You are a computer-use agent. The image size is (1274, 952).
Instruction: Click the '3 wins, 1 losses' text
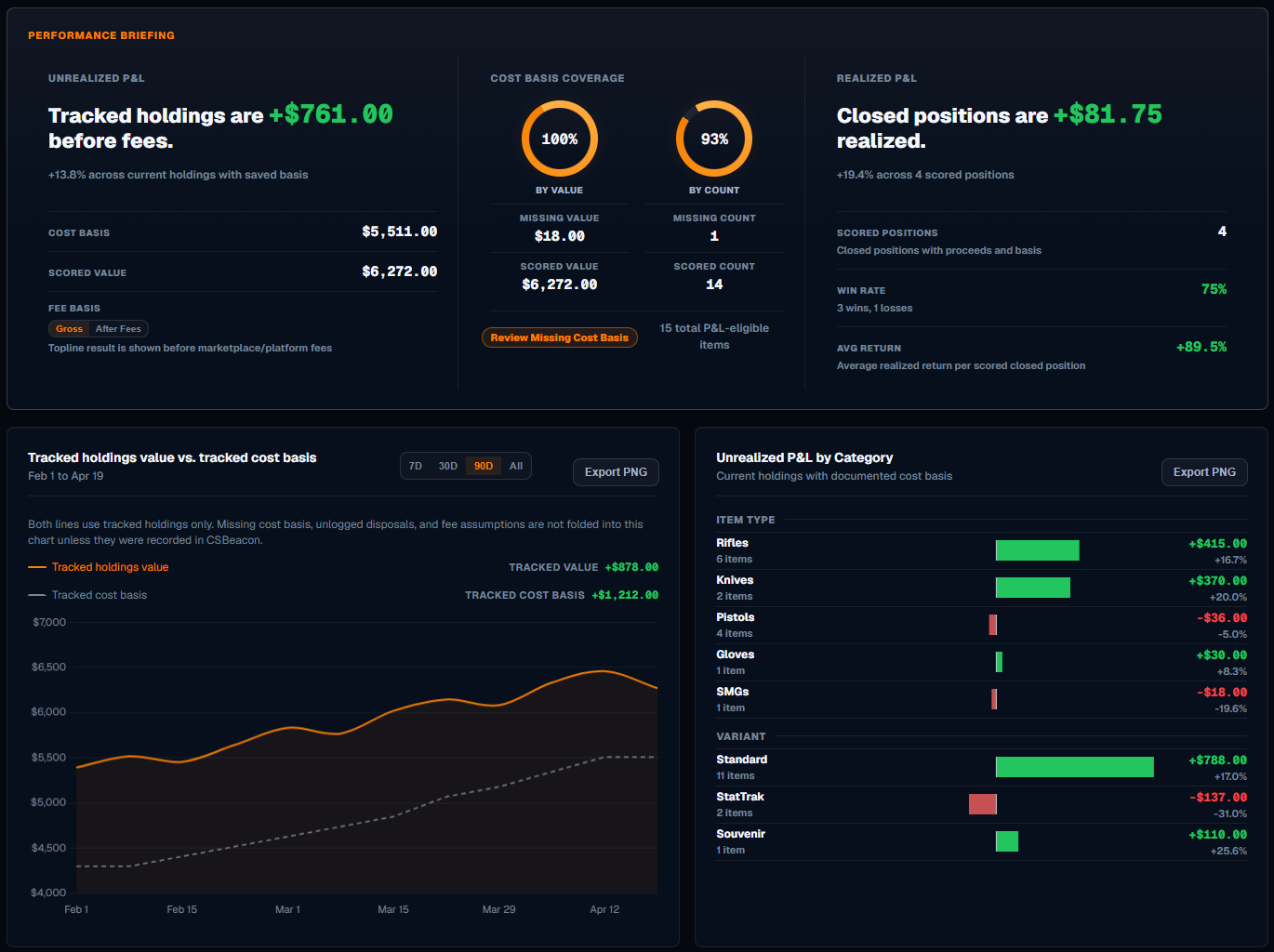pyautogui.click(x=874, y=308)
